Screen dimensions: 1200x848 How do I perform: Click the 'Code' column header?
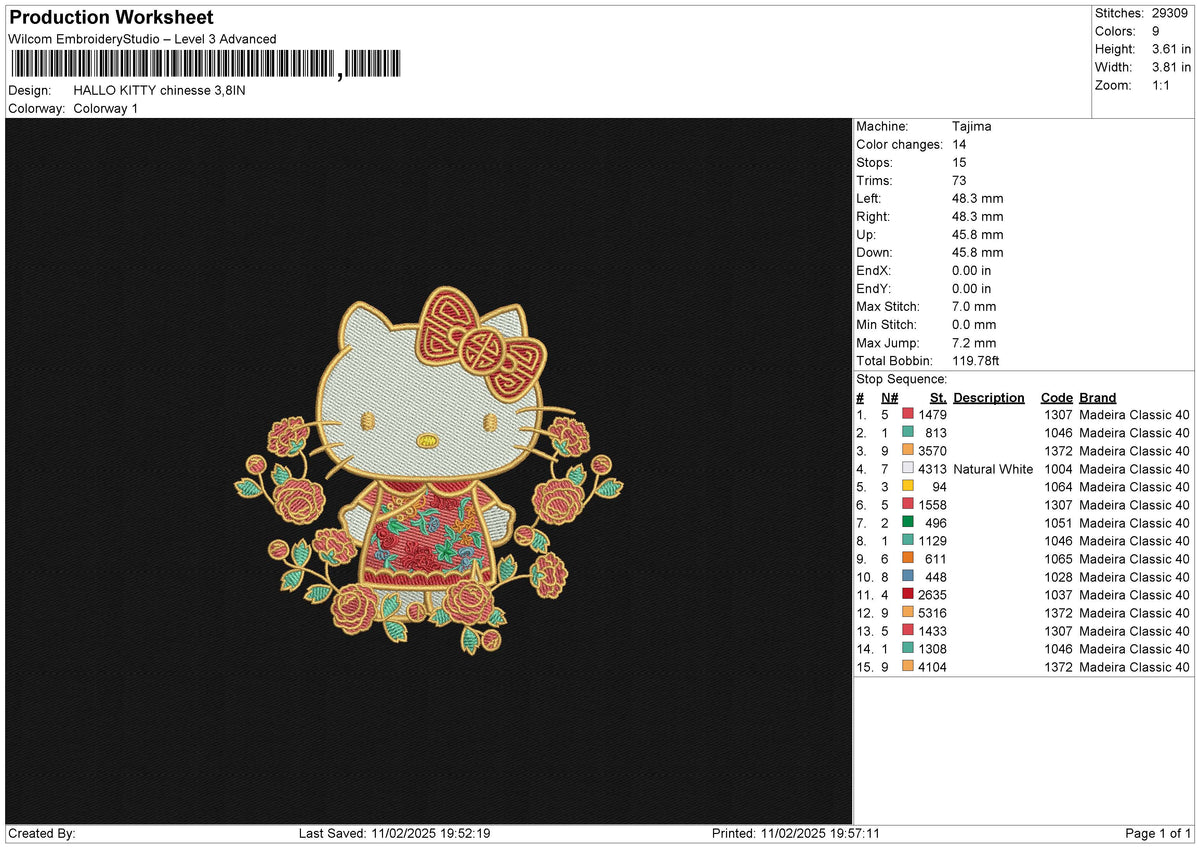[1056, 397]
